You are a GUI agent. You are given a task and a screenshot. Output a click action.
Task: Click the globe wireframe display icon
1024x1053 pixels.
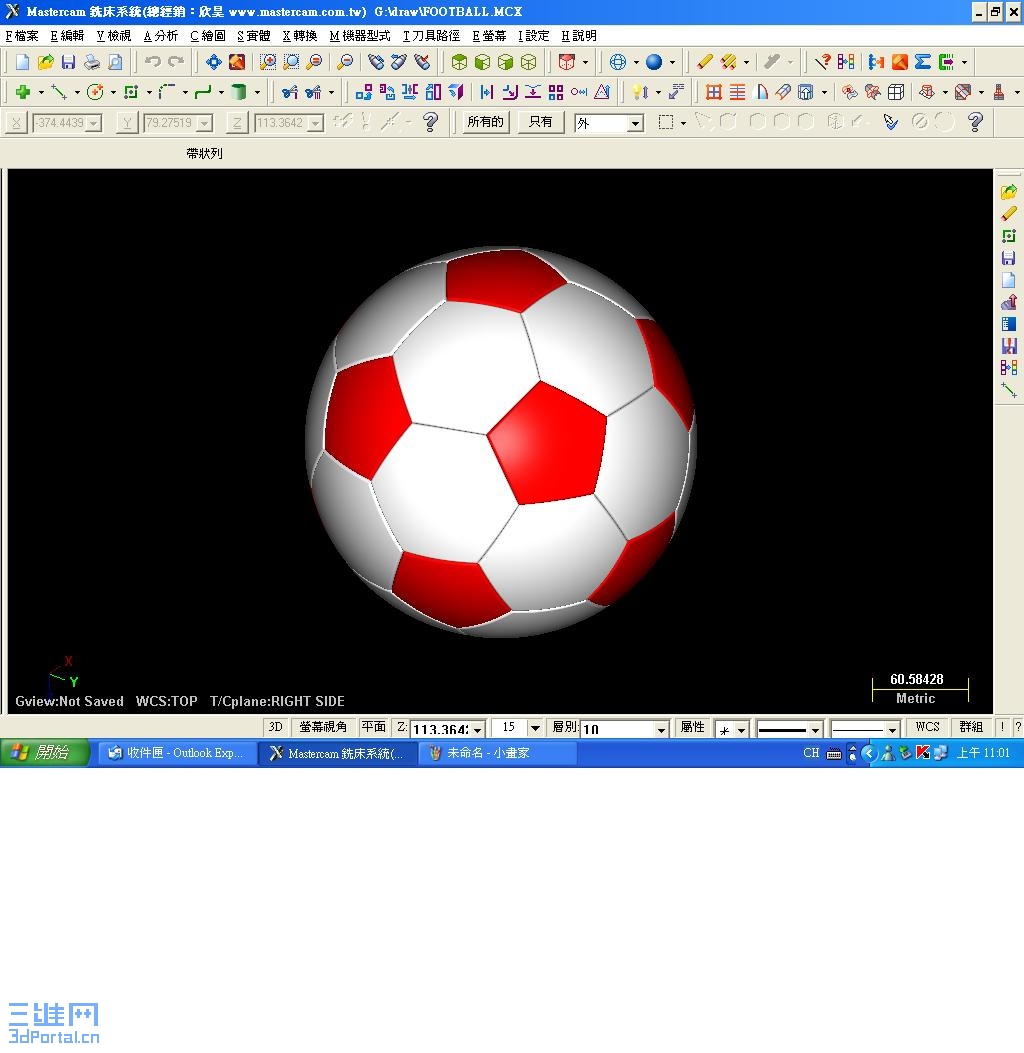coord(618,62)
